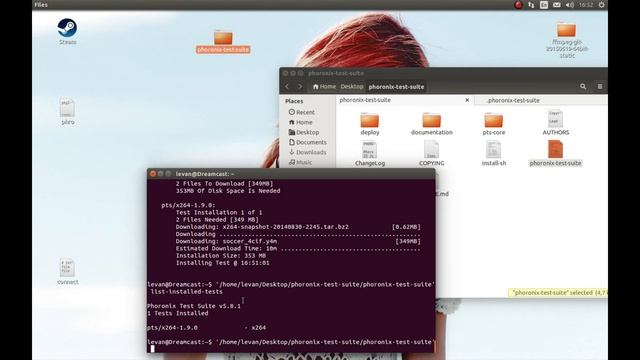This screenshot has height=360, width=640.
Task: Select the phoronix-test-suite desktop folder
Action: coord(223,41)
